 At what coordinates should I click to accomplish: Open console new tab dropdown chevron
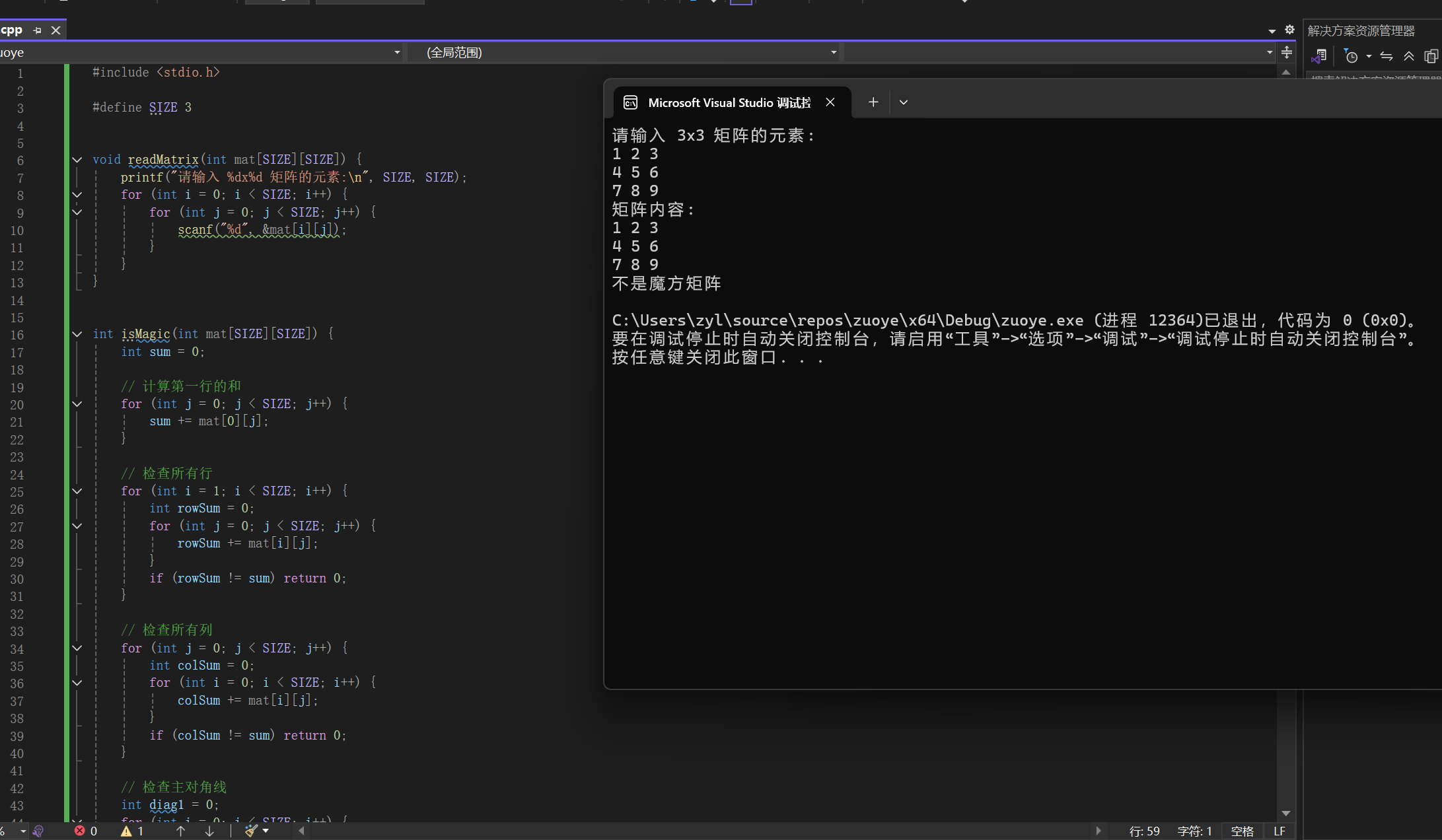pyautogui.click(x=904, y=102)
